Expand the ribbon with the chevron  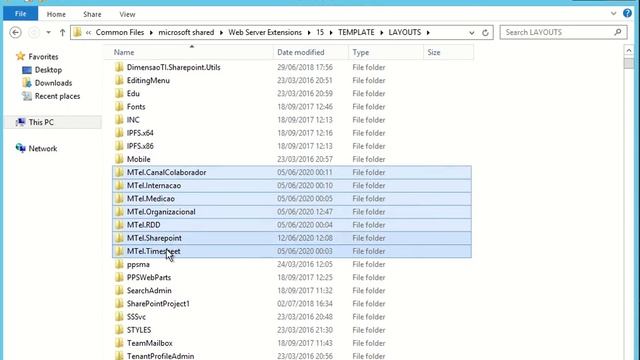pos(613,13)
